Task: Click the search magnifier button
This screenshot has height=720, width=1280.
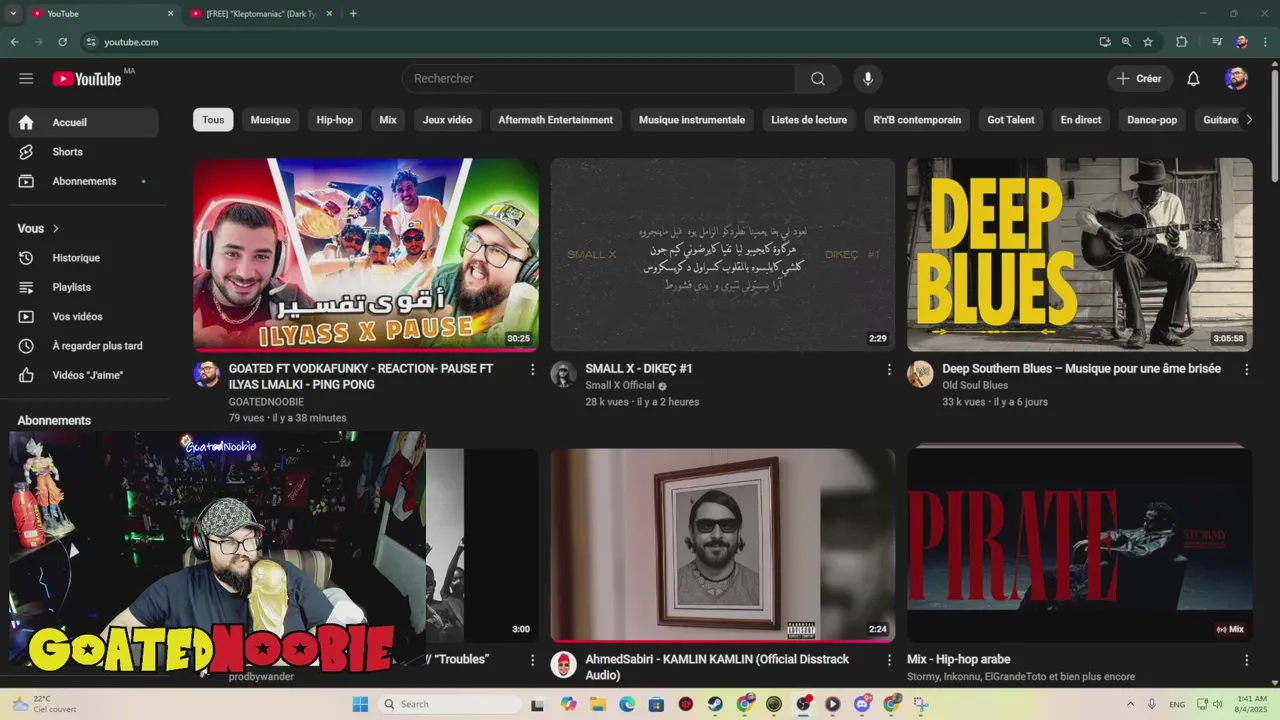Action: [x=818, y=79]
